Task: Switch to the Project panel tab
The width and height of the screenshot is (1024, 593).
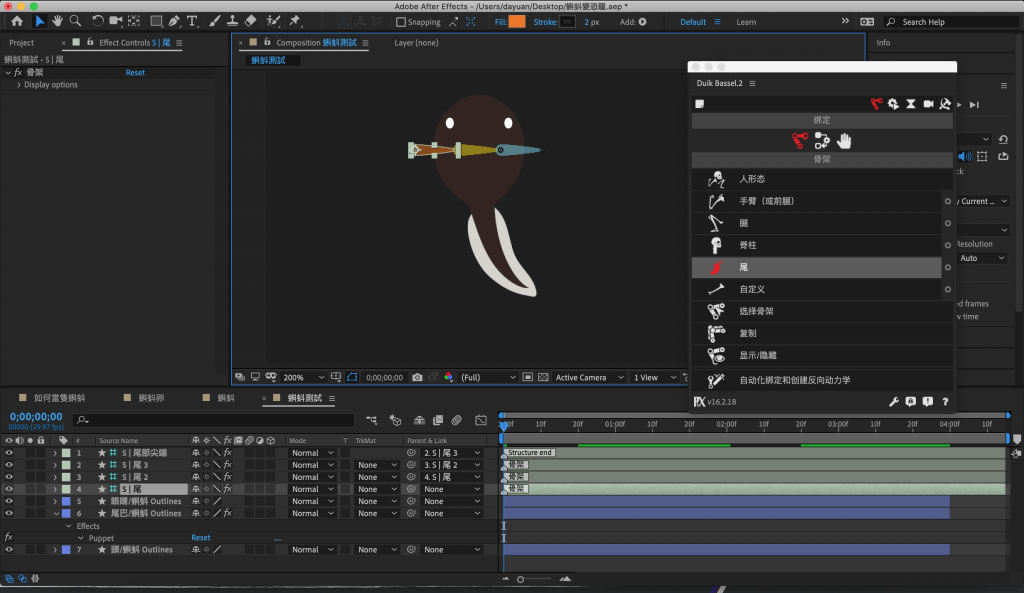Action: pos(22,42)
